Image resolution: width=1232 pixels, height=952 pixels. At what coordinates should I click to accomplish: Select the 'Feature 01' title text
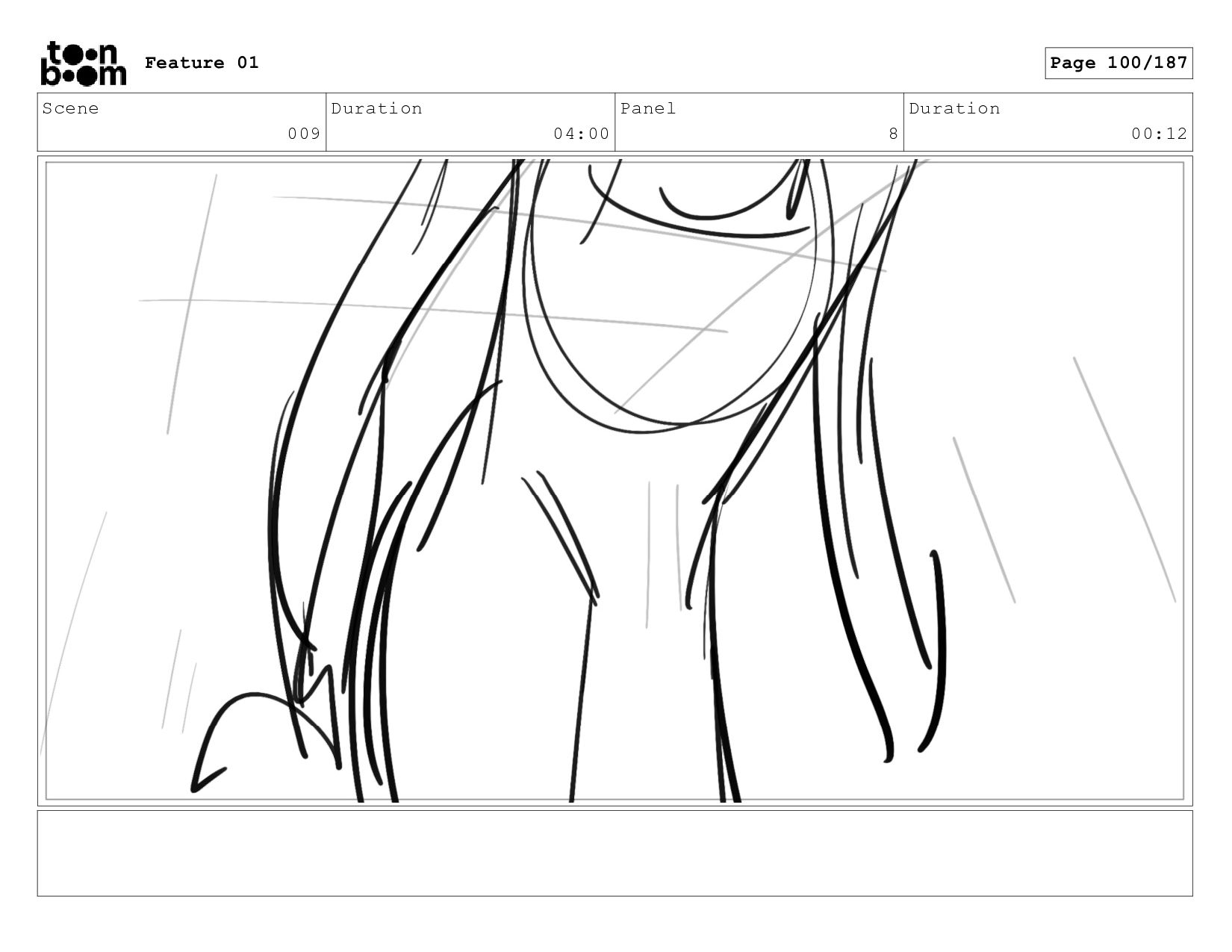click(x=202, y=63)
